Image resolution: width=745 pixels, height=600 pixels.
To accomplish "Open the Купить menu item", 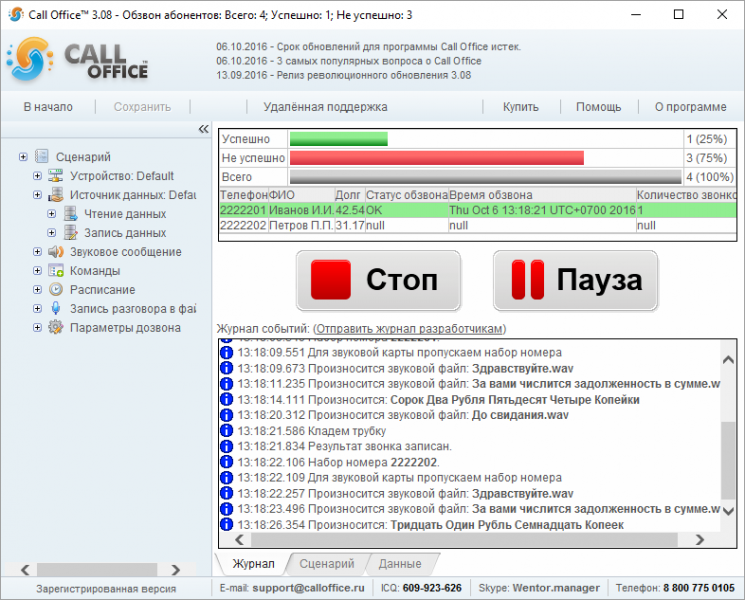I will (521, 107).
